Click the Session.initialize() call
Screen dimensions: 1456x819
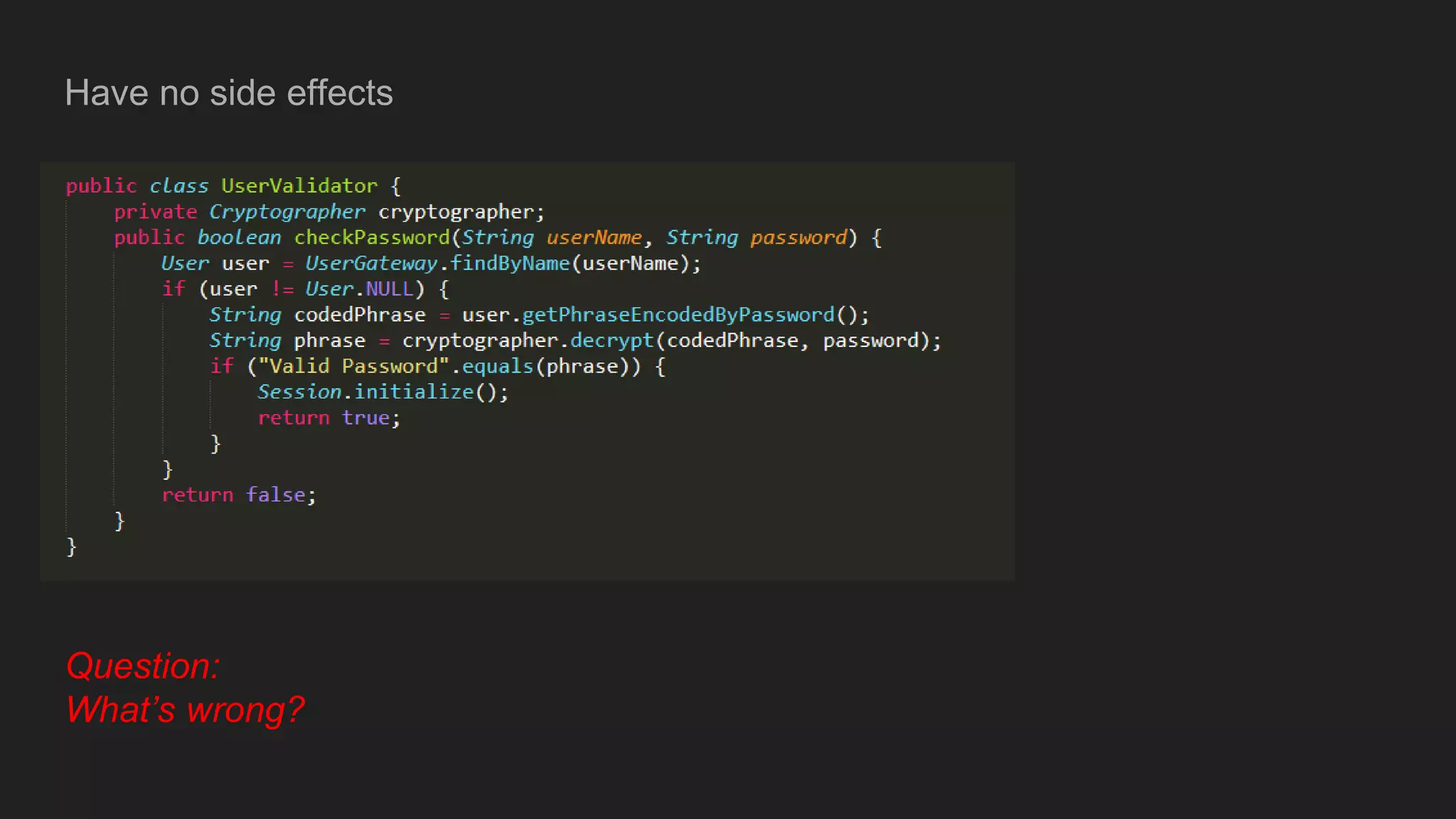point(382,392)
